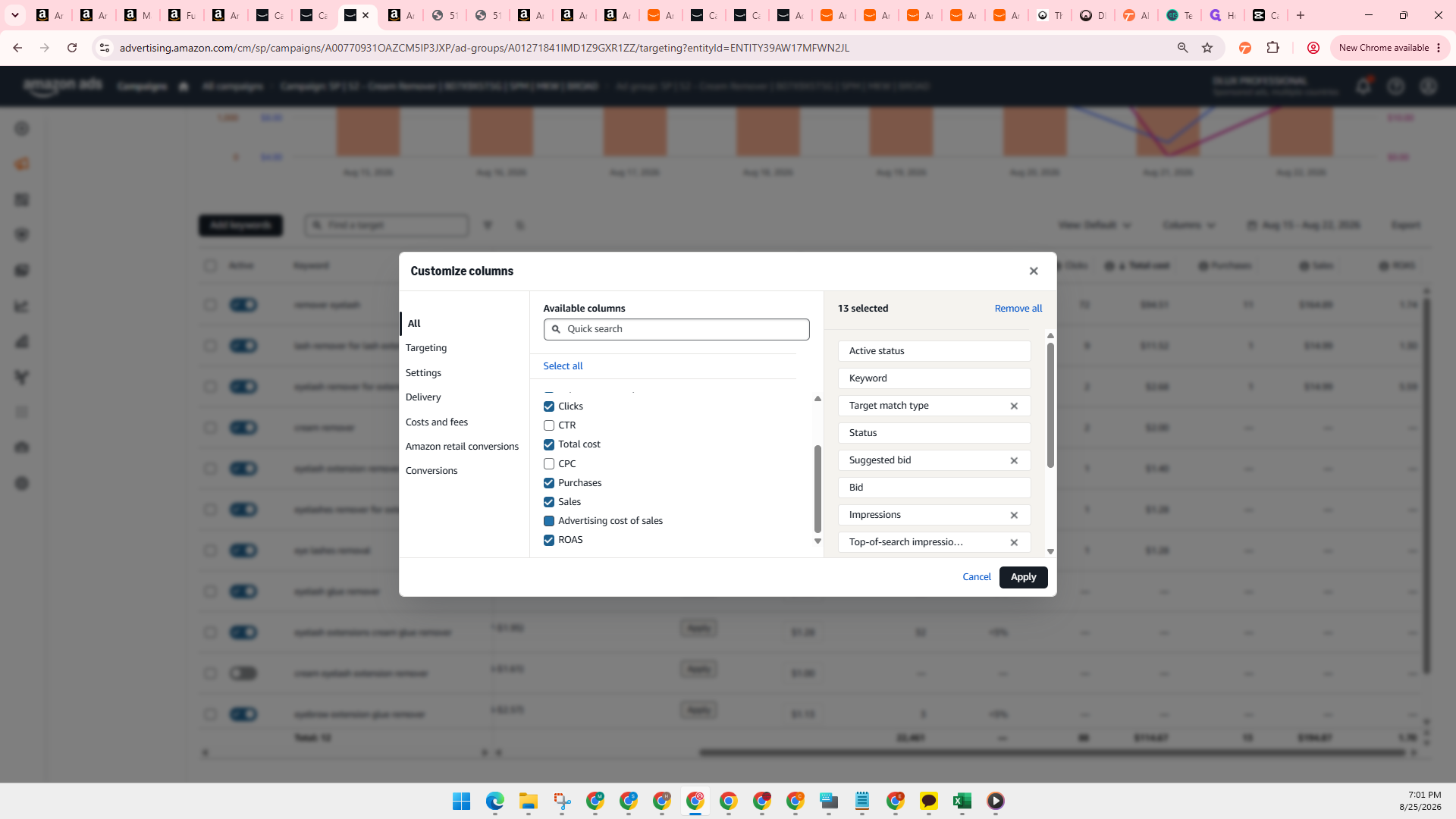1456x819 pixels.
Task: Open the Chrome extensions puzzle icon
Action: pos(1273,48)
